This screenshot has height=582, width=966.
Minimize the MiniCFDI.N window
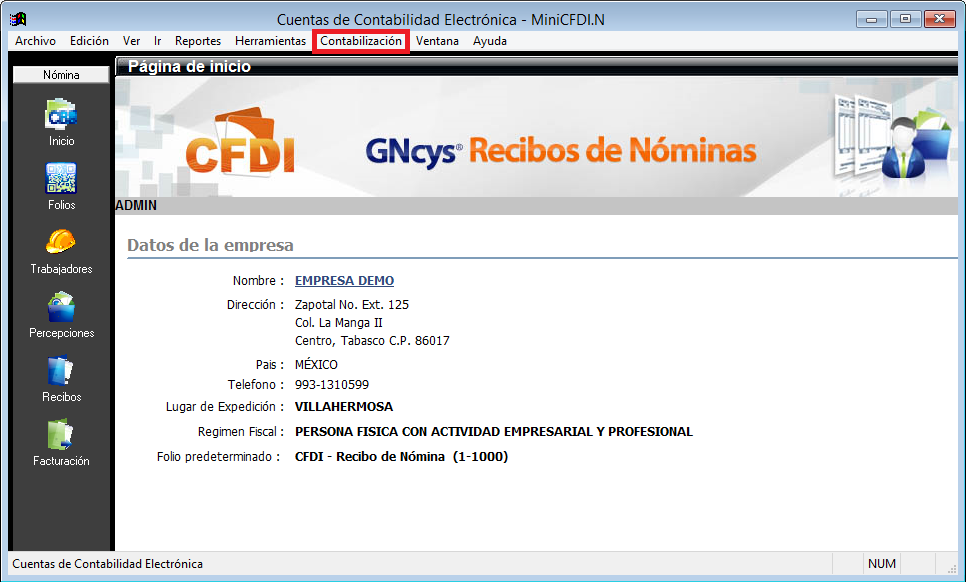click(872, 19)
